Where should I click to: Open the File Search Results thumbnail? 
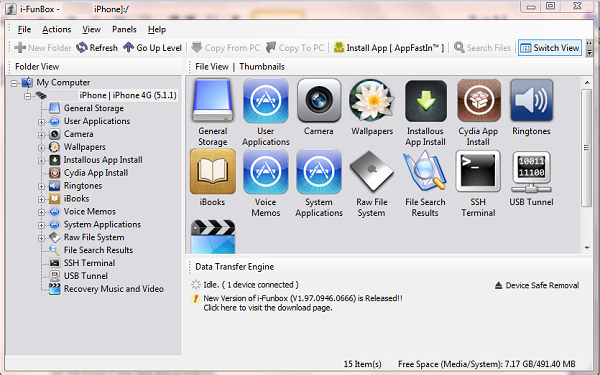tap(425, 171)
